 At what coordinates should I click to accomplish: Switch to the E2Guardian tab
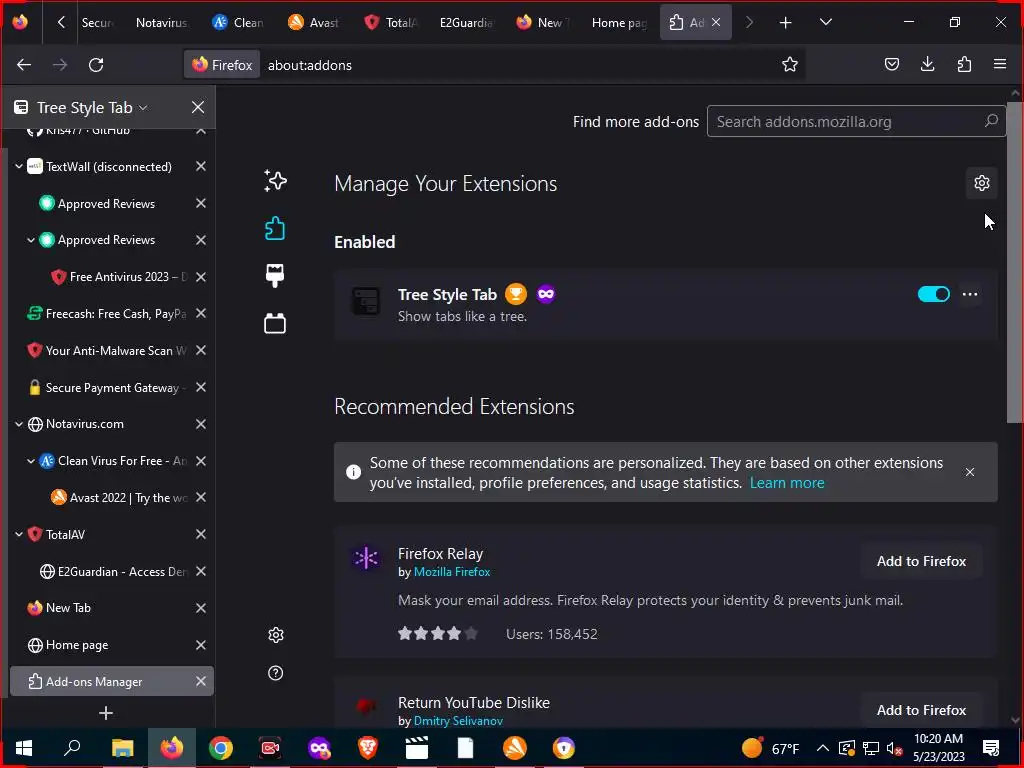point(466,23)
